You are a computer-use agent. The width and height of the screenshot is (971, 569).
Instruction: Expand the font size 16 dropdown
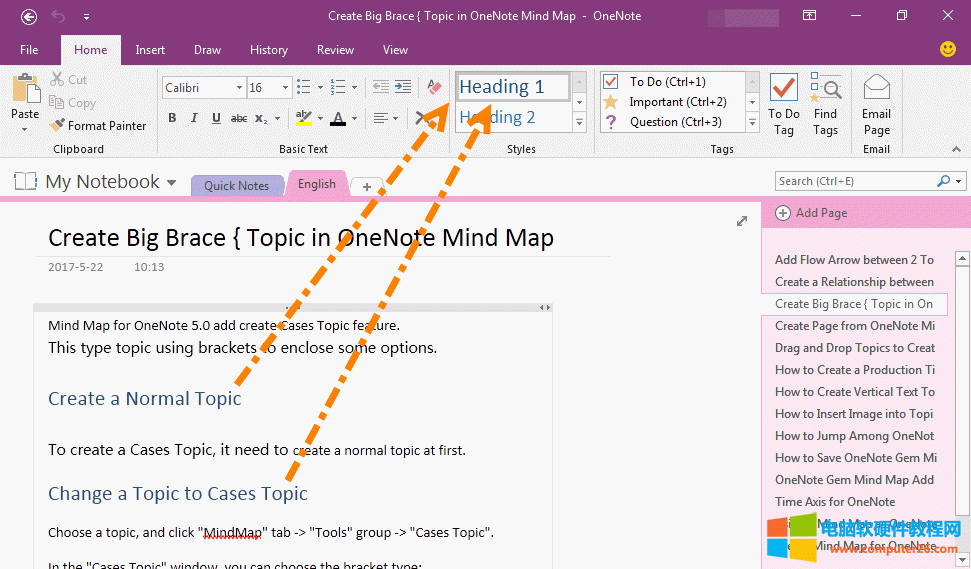(285, 88)
